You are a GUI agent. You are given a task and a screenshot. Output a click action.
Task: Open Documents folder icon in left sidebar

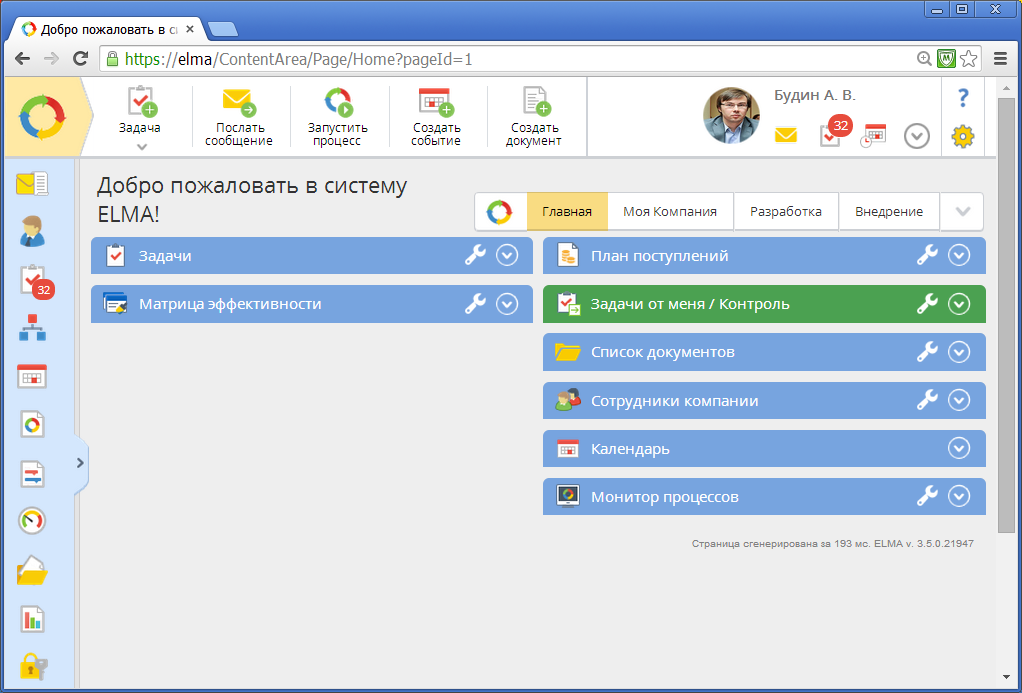32,570
